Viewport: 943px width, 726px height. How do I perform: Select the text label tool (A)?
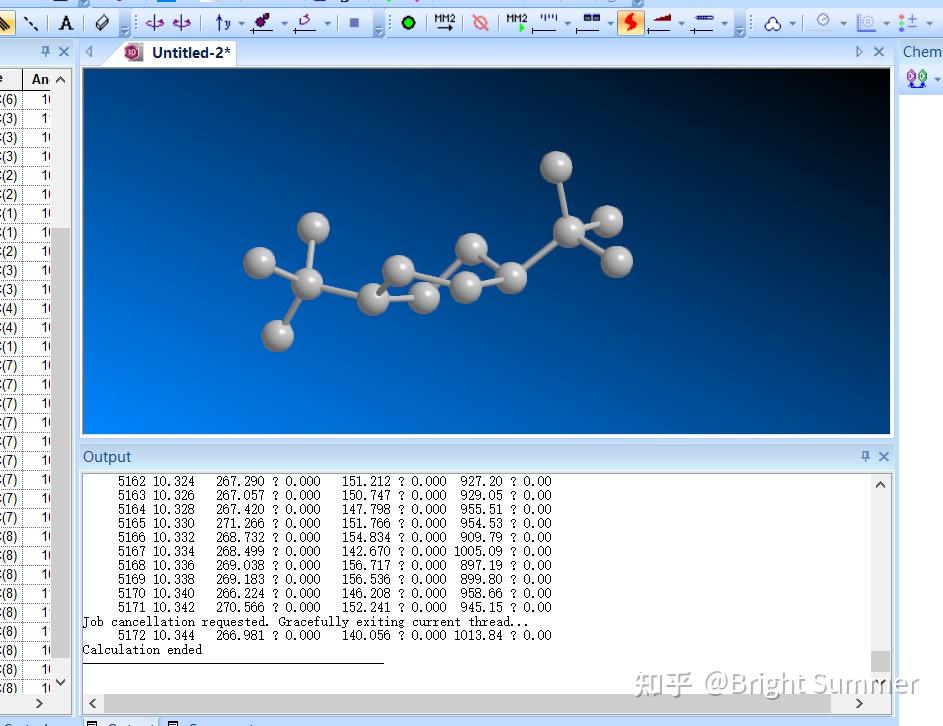[x=66, y=23]
